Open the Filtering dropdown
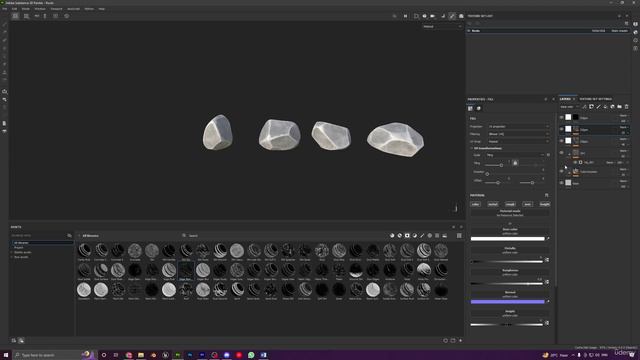The image size is (640, 360). click(519, 134)
